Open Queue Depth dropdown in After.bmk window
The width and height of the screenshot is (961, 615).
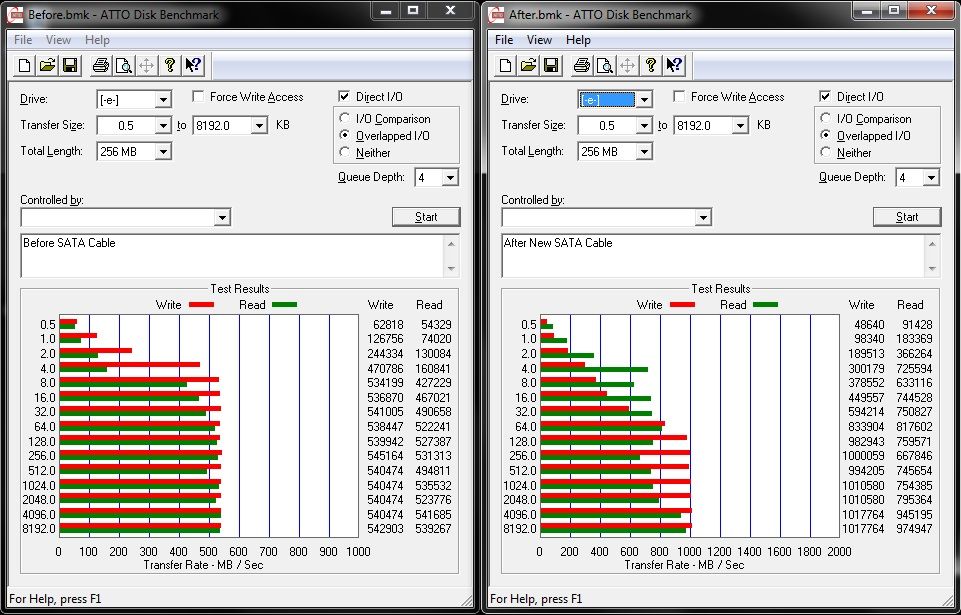pyautogui.click(x=932, y=178)
